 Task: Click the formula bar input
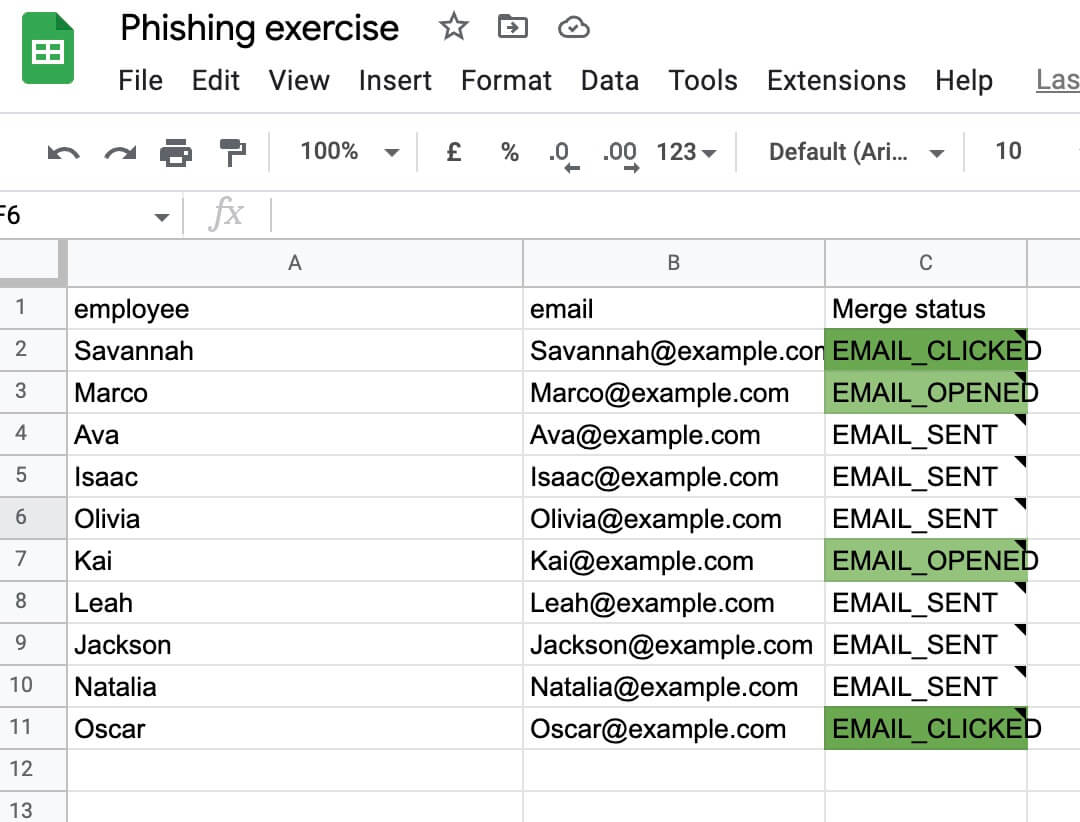(675, 215)
